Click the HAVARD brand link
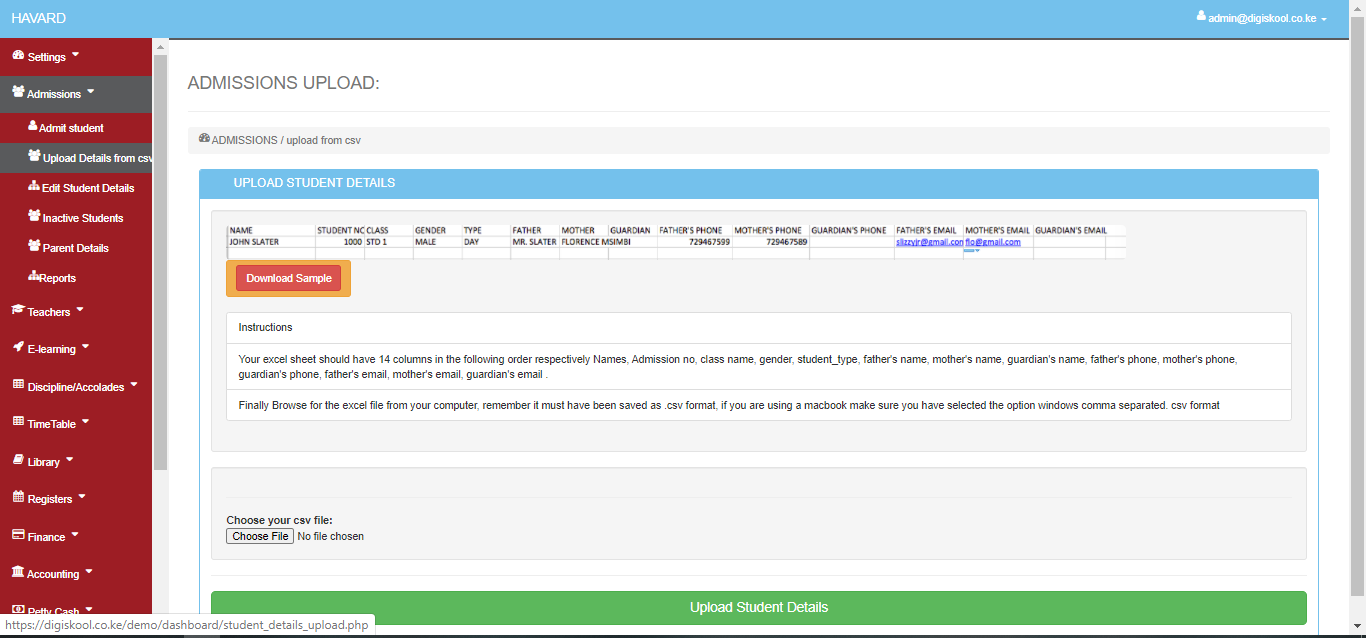 [38, 18]
